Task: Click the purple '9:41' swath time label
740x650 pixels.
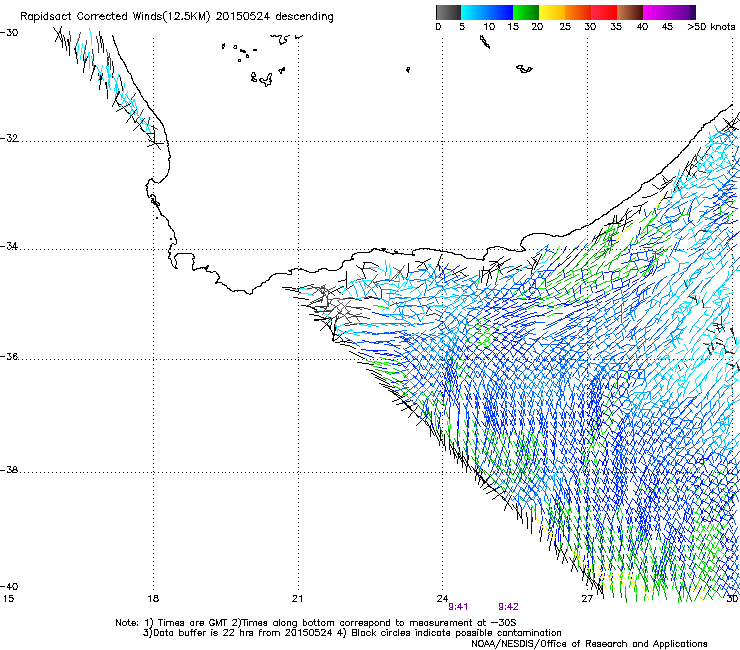Action: (x=458, y=607)
